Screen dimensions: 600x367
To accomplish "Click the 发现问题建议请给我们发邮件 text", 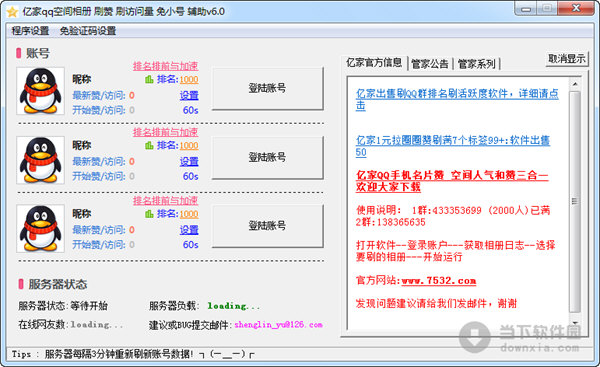I will 436,304.
